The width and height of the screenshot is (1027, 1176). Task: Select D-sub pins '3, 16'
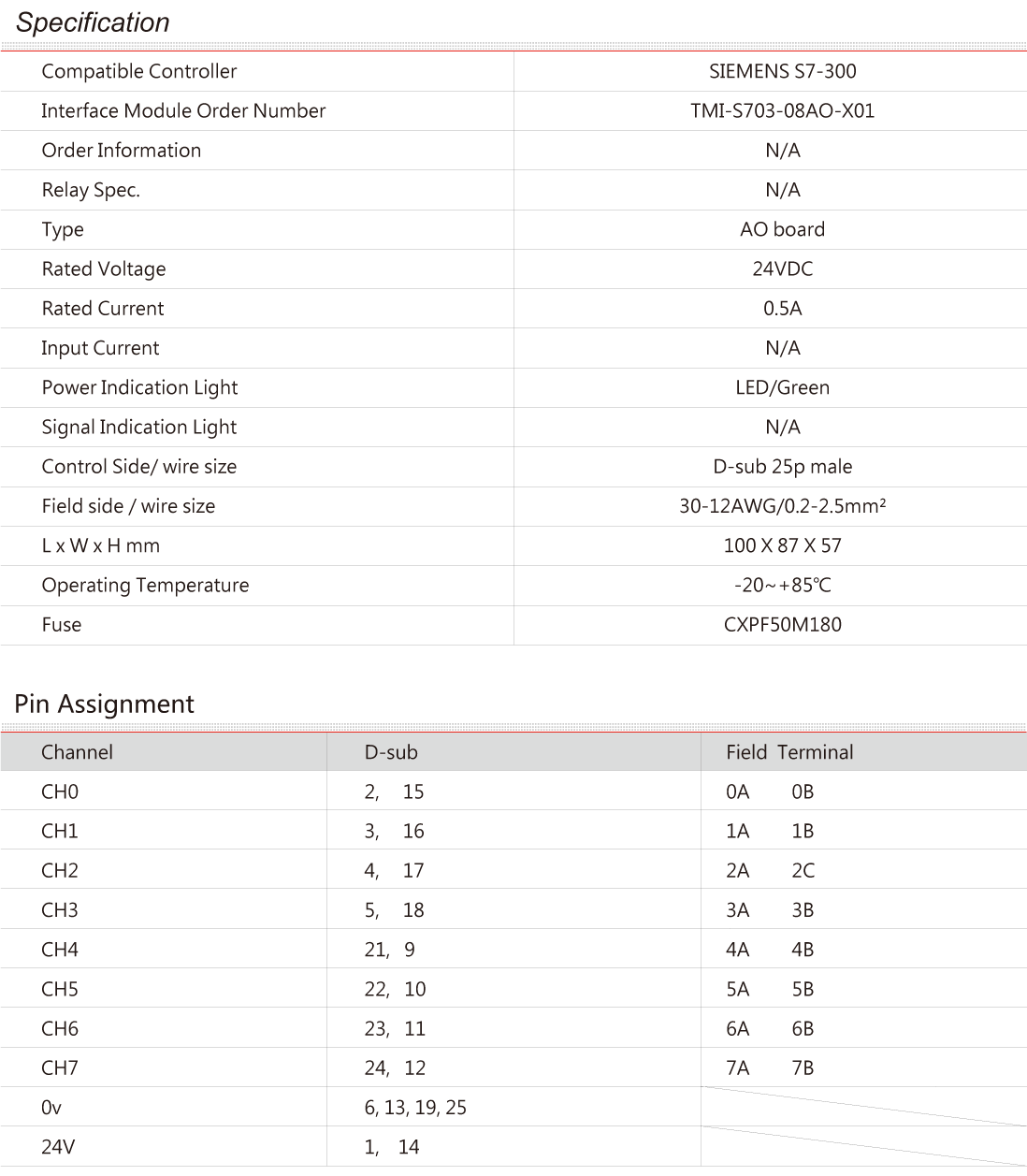394,831
